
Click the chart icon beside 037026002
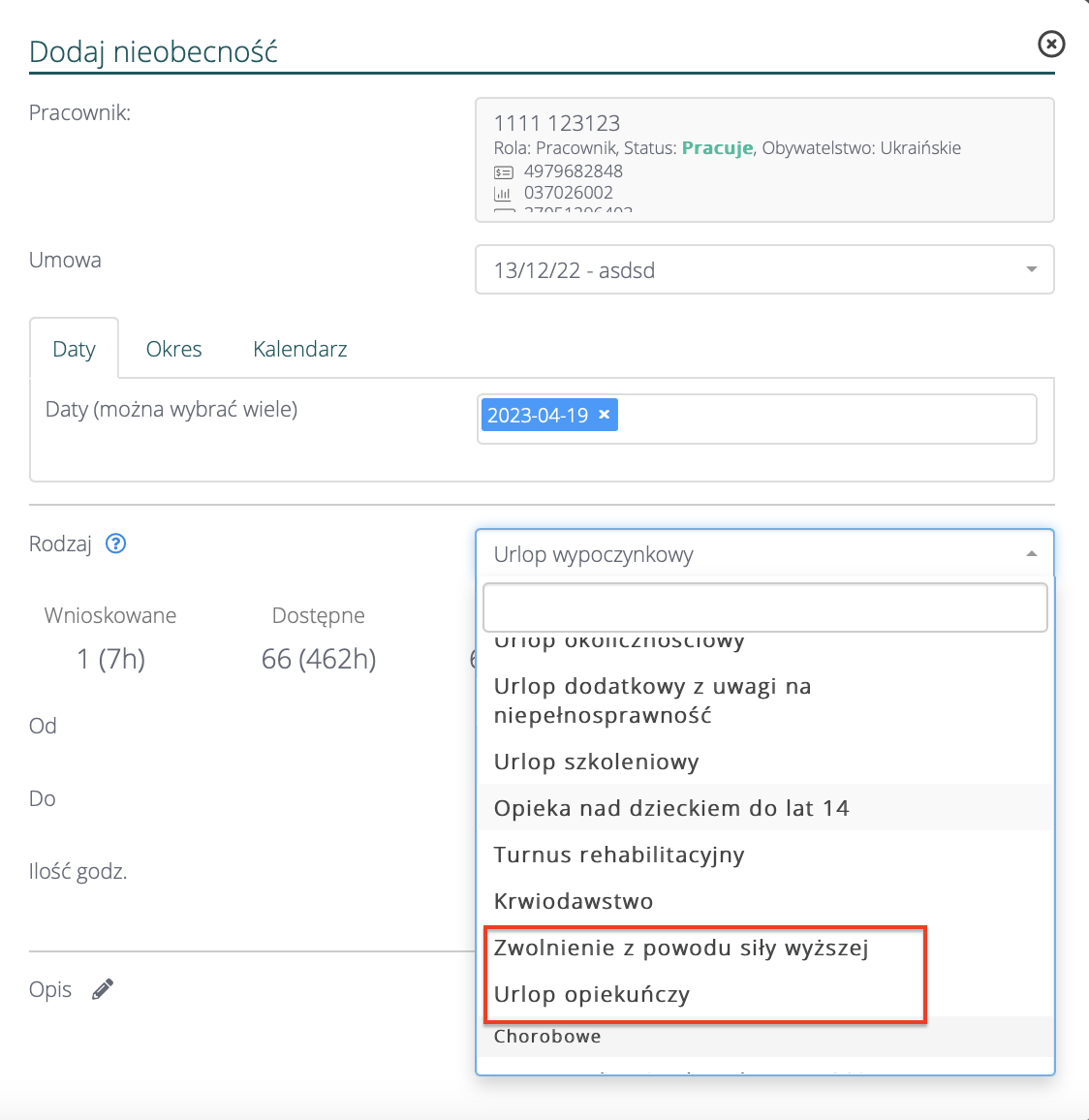click(504, 194)
